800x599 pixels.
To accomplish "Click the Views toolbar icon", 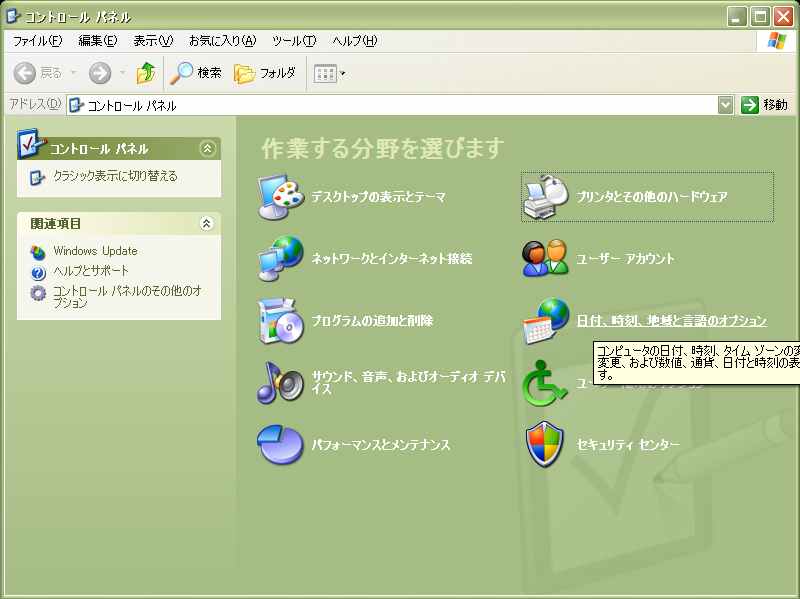I will click(x=325, y=74).
